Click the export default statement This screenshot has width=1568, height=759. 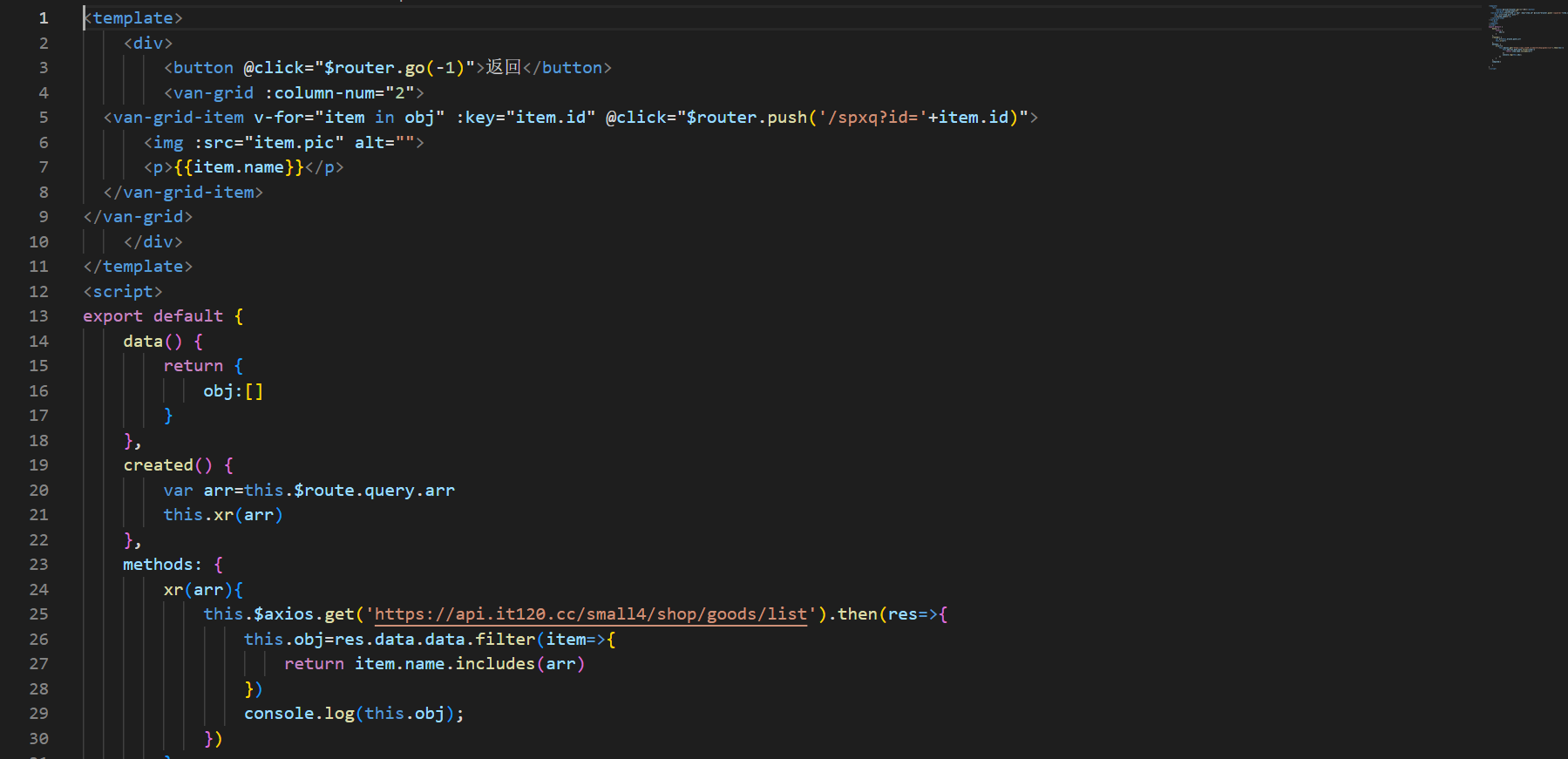(153, 316)
